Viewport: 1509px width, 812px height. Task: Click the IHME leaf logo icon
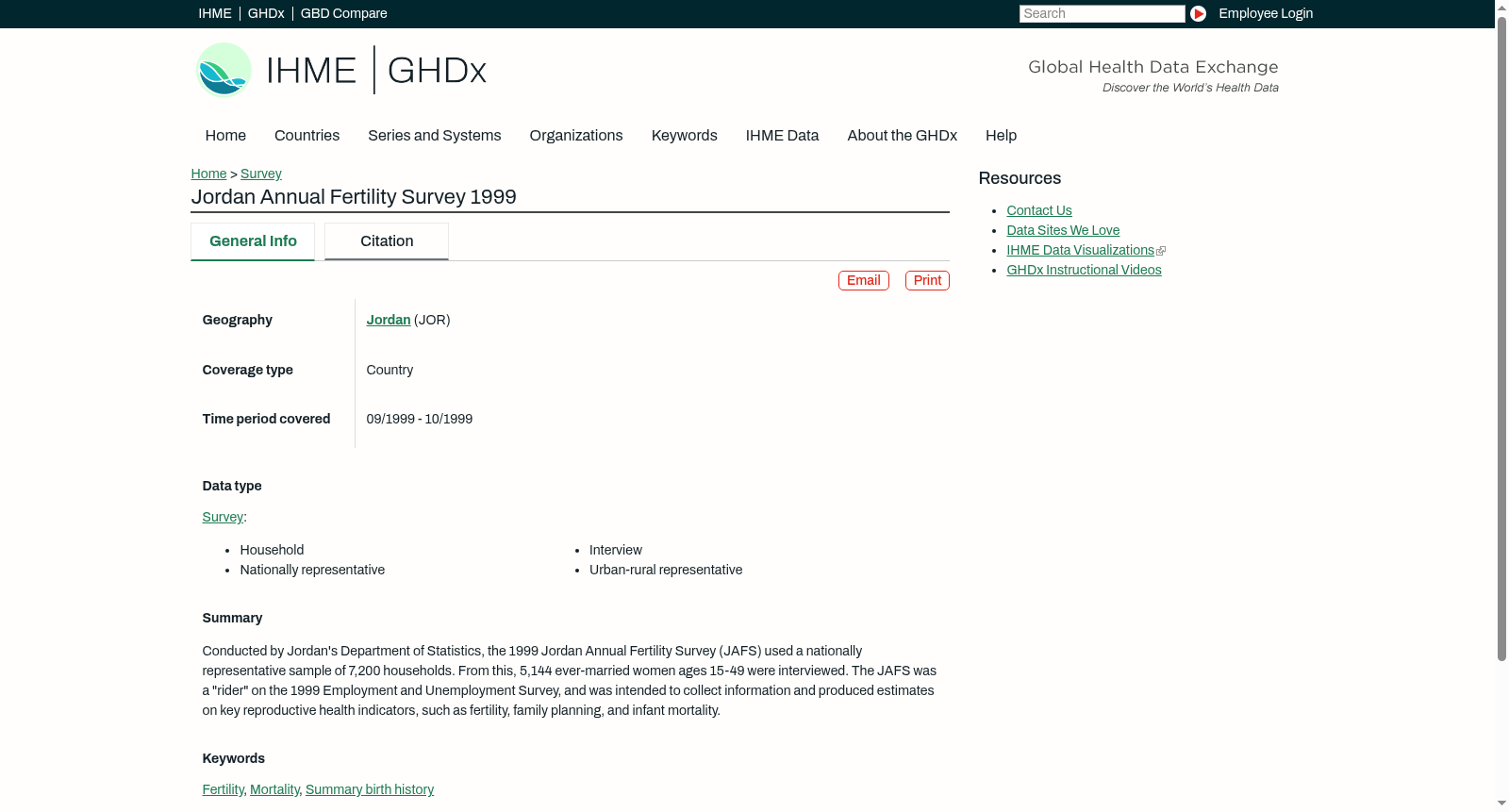[x=224, y=70]
